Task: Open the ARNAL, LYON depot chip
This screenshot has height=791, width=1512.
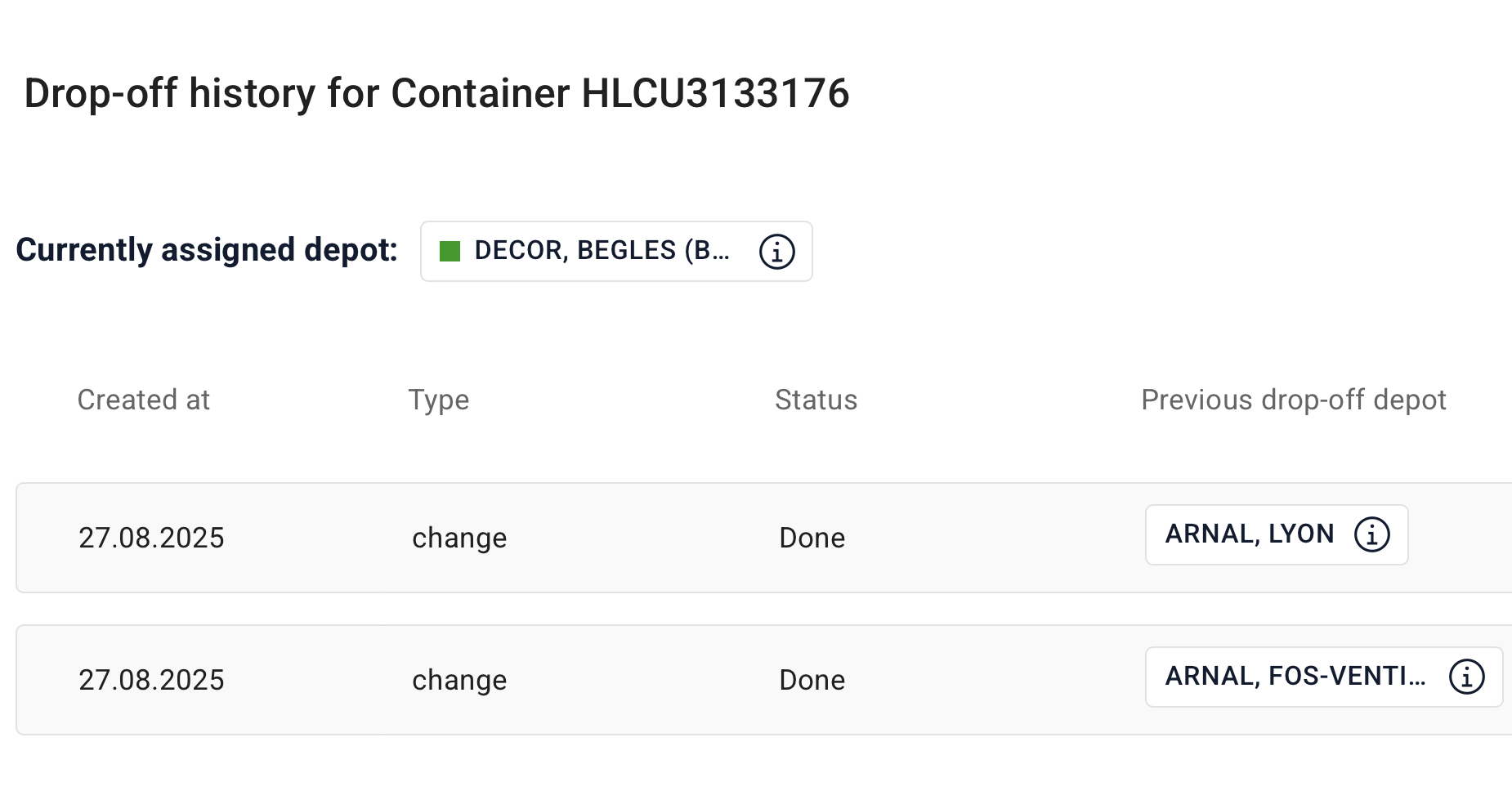Action: [x=1277, y=534]
